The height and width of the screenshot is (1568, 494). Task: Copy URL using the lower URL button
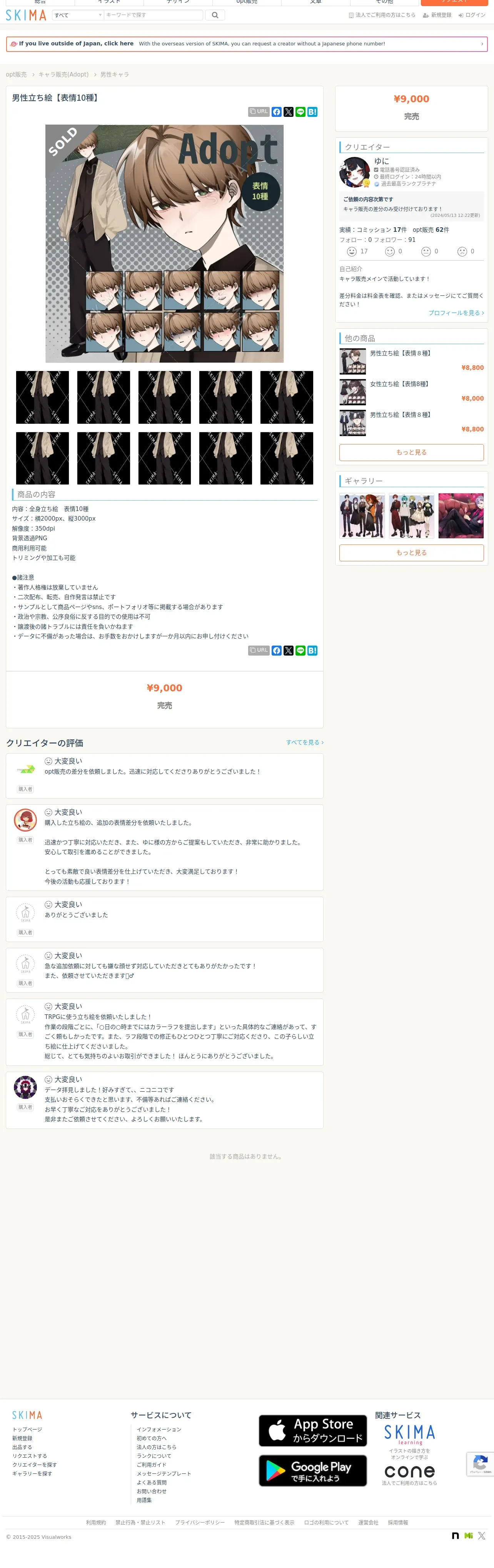coord(259,650)
